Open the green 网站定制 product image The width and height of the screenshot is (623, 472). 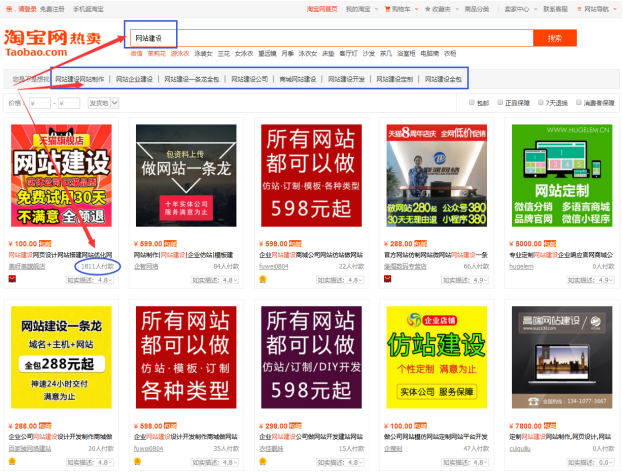tap(562, 175)
